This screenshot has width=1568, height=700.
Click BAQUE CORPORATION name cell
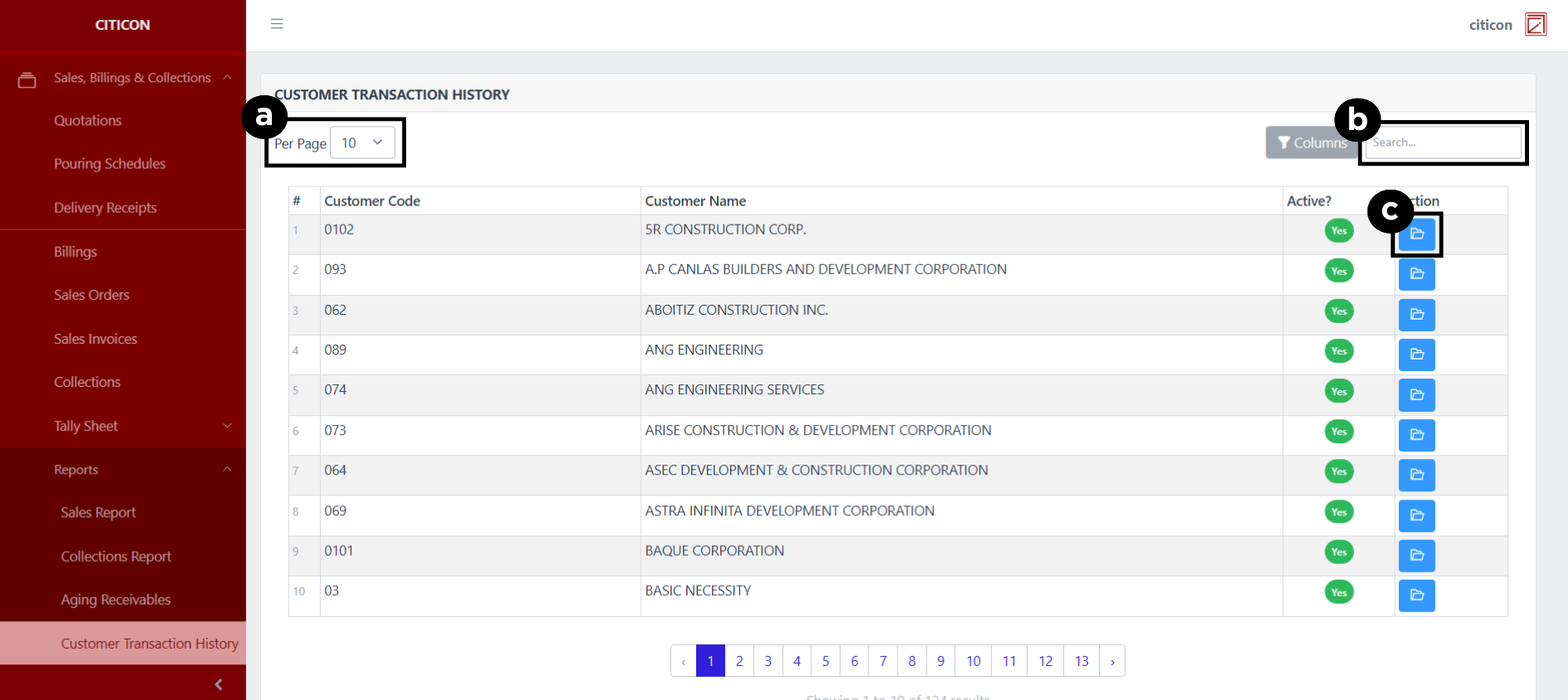point(961,556)
